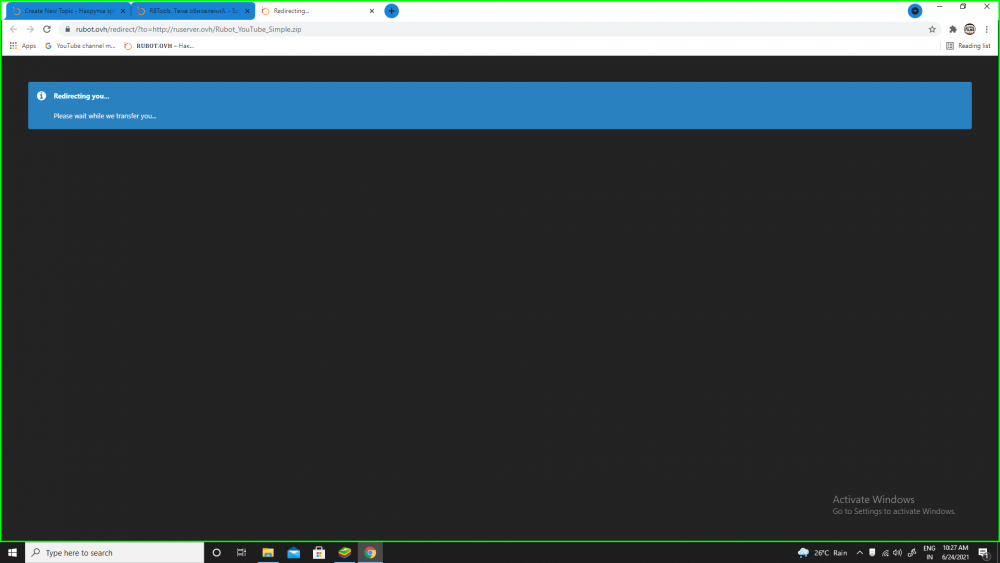Viewport: 1000px width, 563px height.
Task: Open the network Wi-Fi tray icon
Action: [x=885, y=553]
